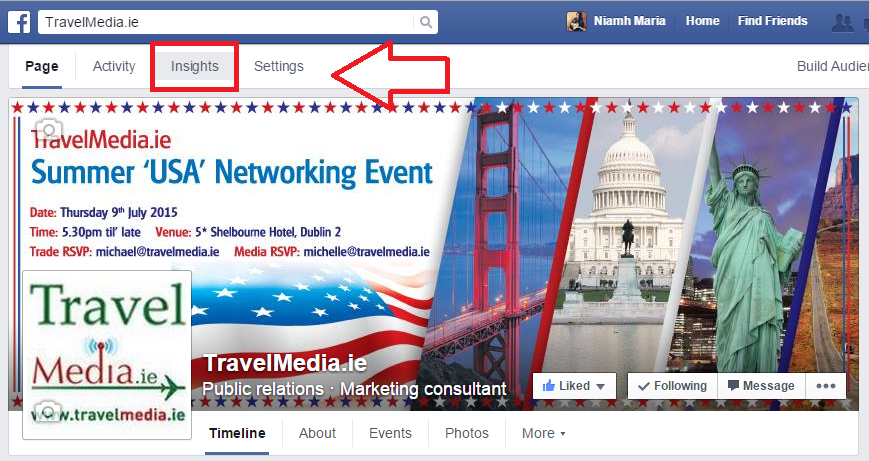The image size is (869, 461).
Task: Click the Facebook logo icon
Action: 19,22
